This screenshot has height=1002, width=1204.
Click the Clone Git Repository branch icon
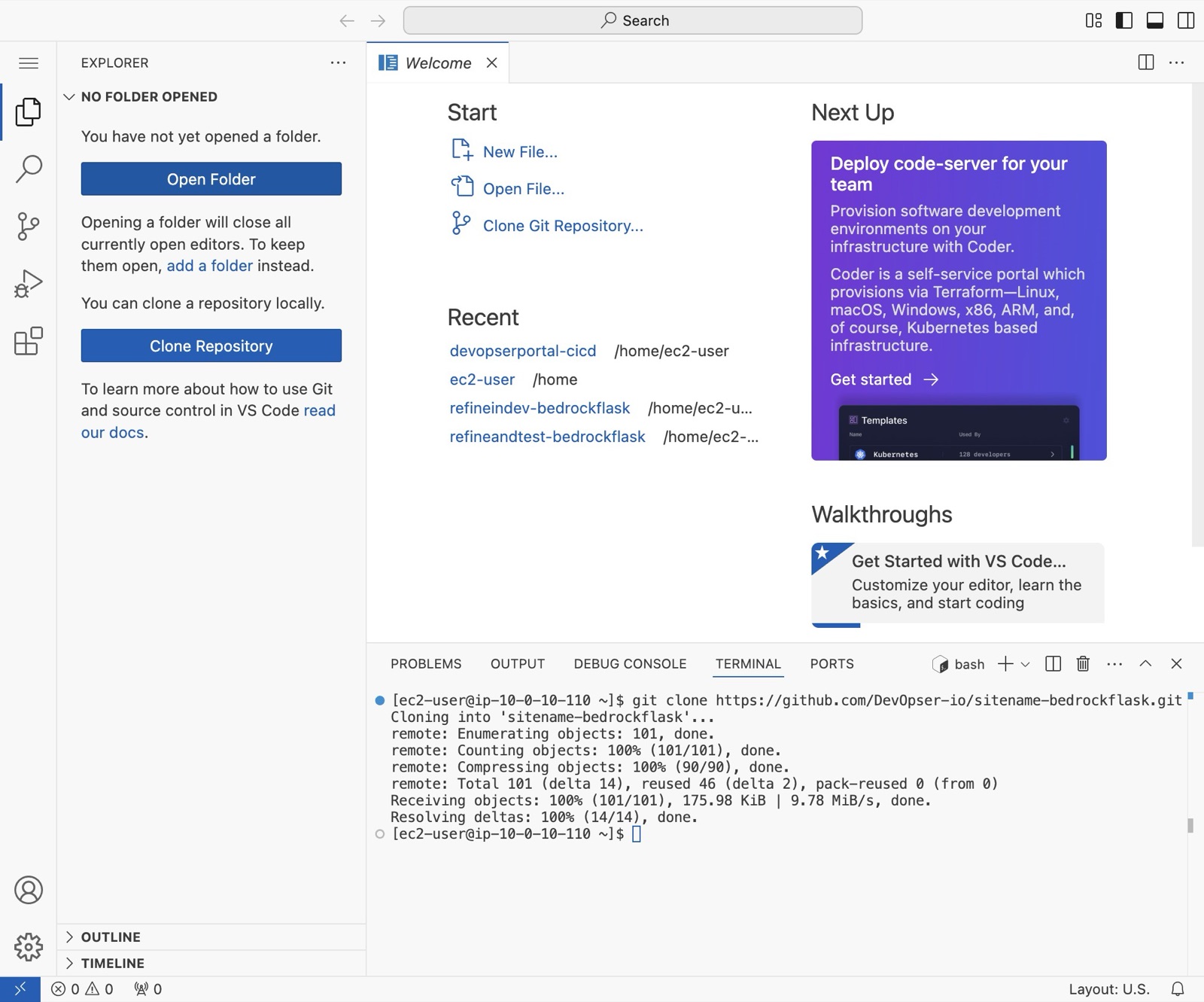tap(461, 224)
